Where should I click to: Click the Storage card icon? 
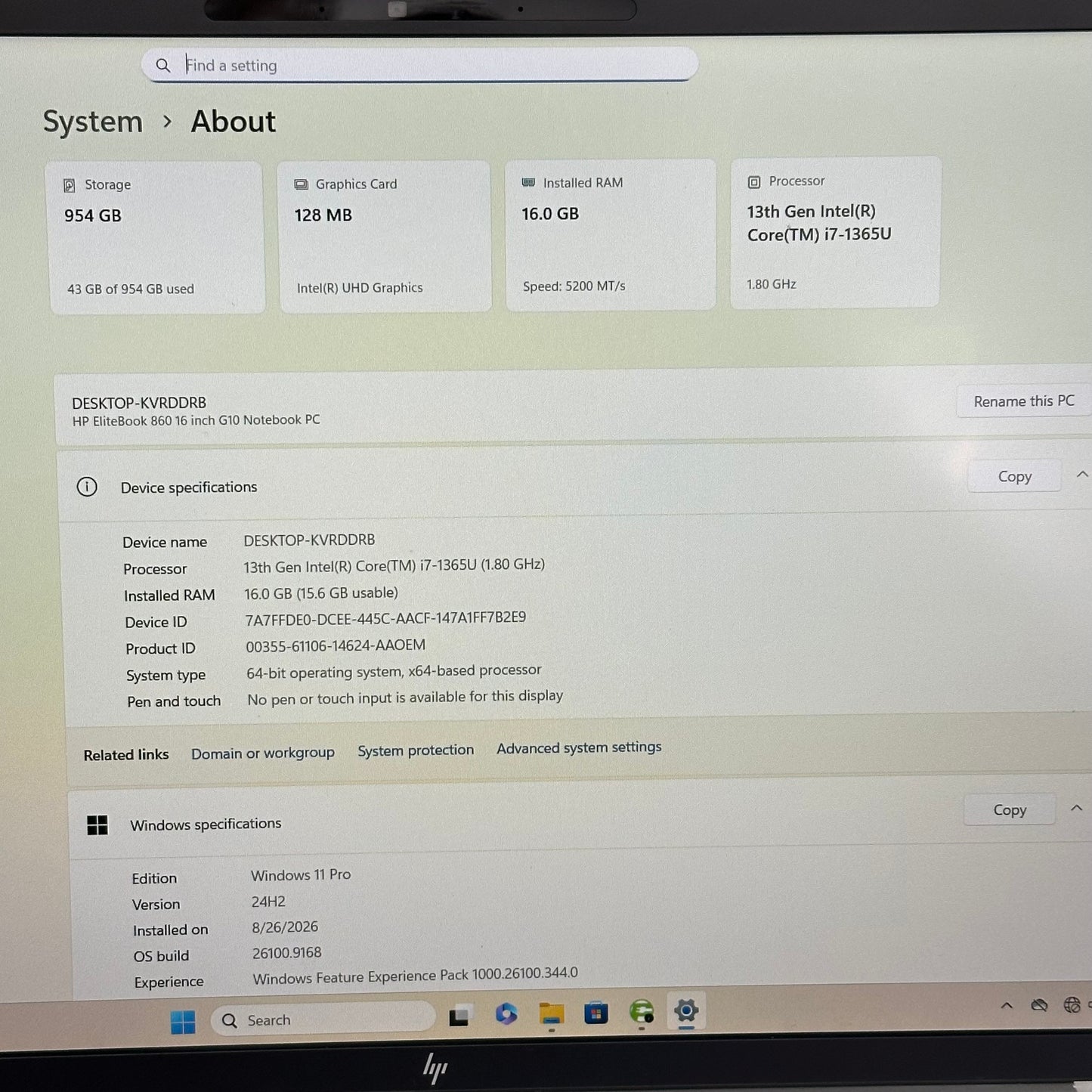pos(70,185)
